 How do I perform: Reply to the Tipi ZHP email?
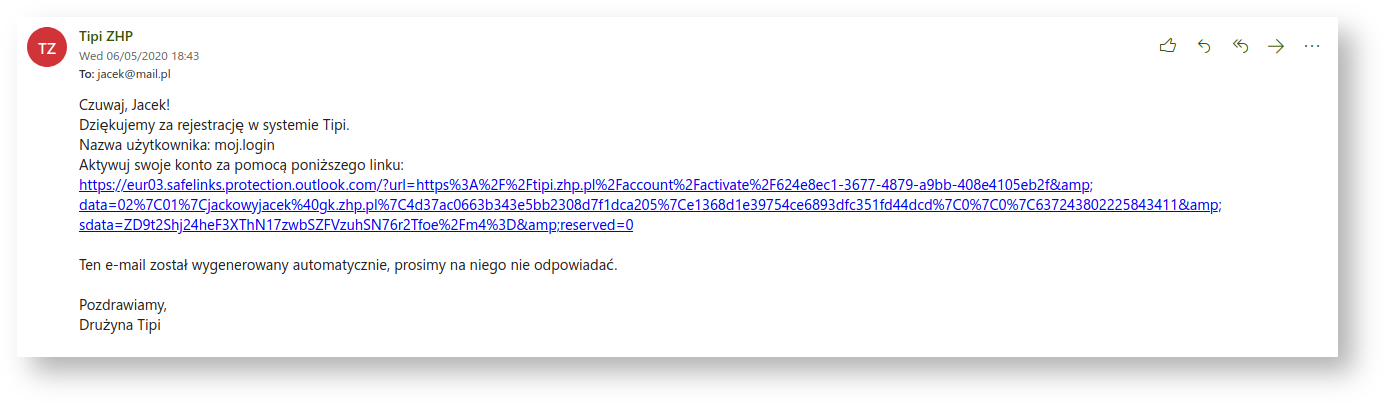pos(1204,46)
